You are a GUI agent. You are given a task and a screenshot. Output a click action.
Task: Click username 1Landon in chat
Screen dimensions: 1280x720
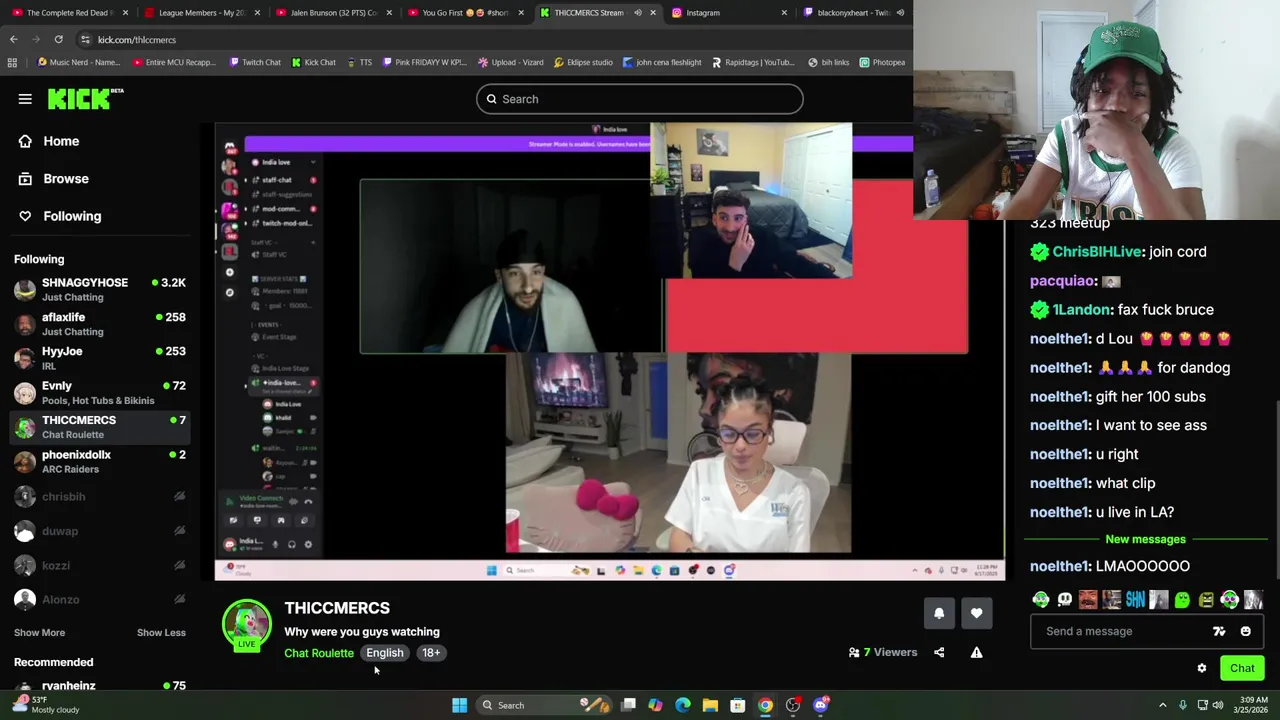click(1081, 310)
